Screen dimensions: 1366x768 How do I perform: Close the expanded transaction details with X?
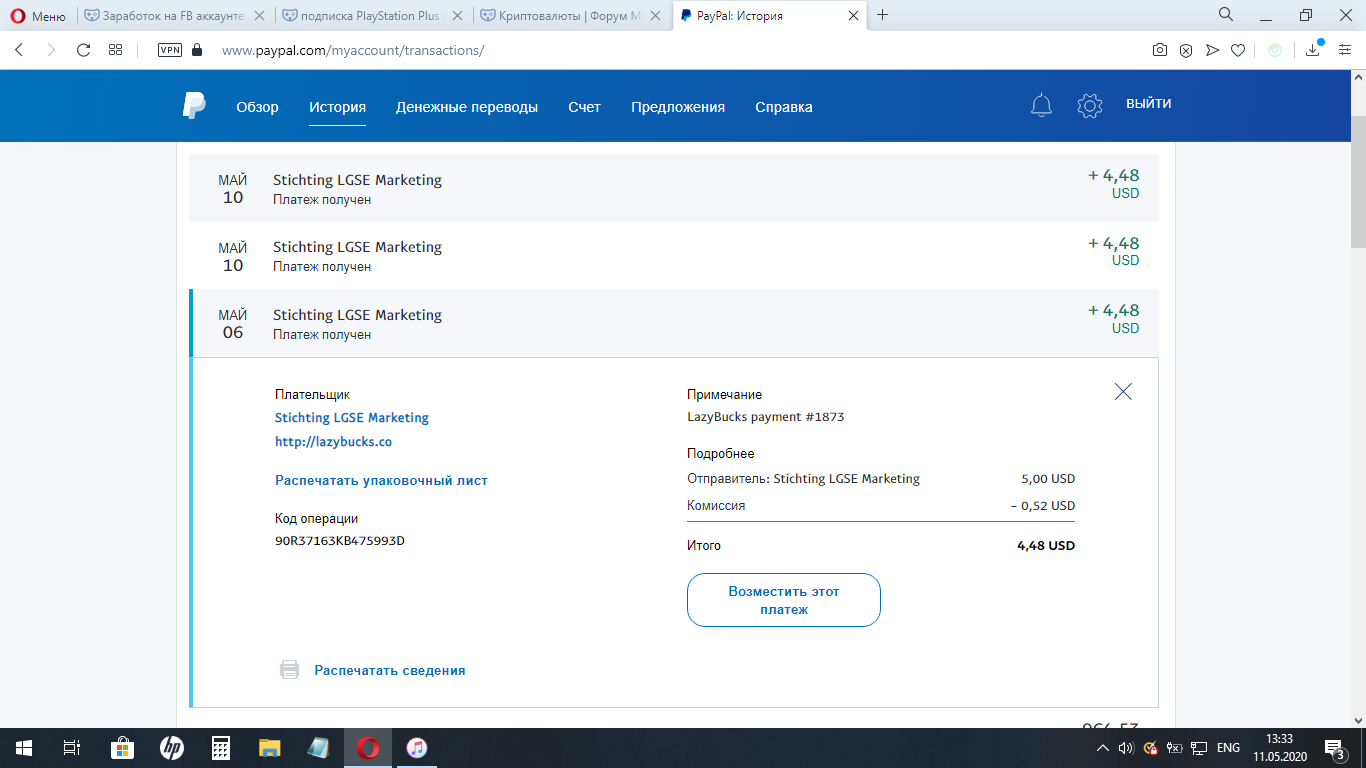1123,392
